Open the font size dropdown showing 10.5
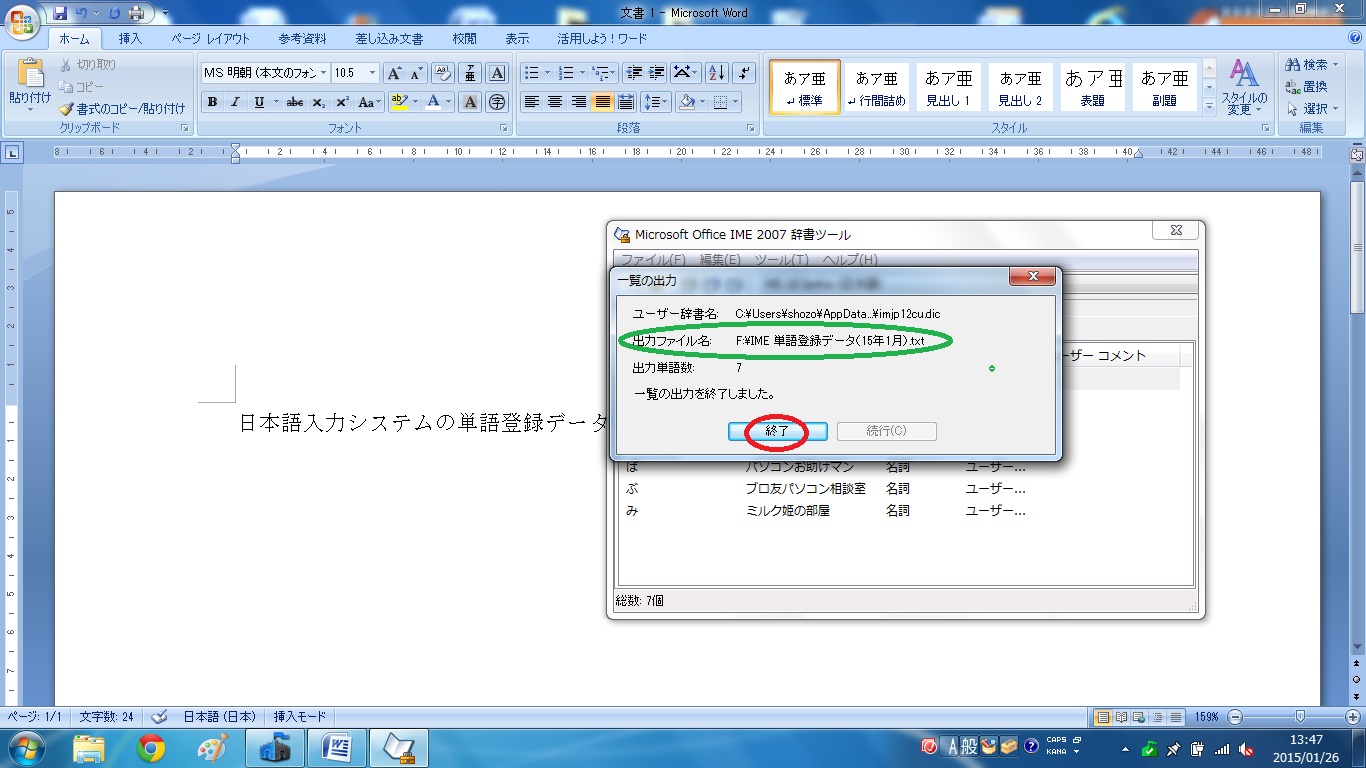The width and height of the screenshot is (1366, 768). 373,73
